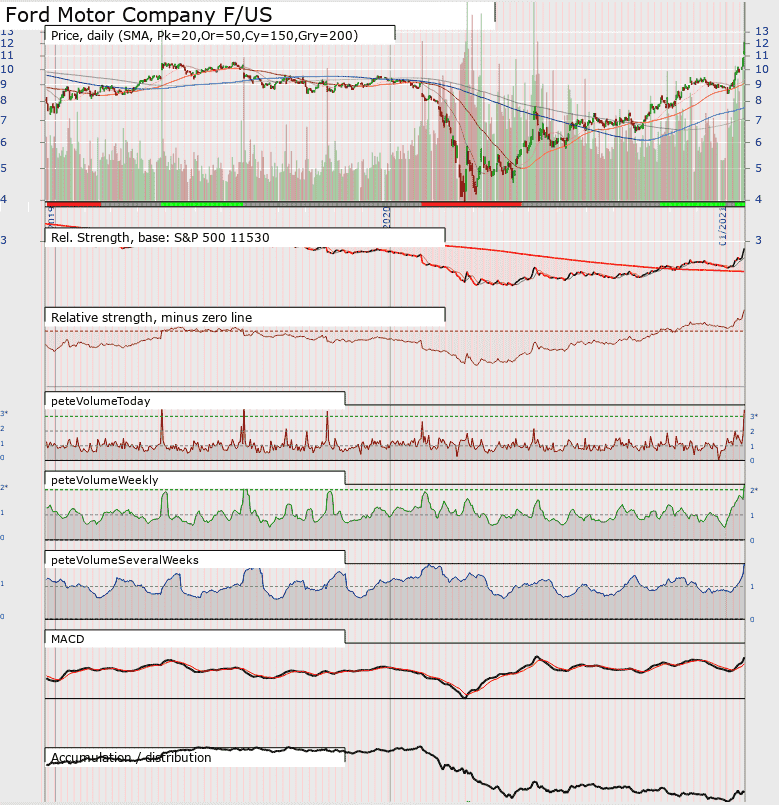Screen dimensions: 779x805
Task: Click price 9 on right price axis
Action: [x=758, y=84]
